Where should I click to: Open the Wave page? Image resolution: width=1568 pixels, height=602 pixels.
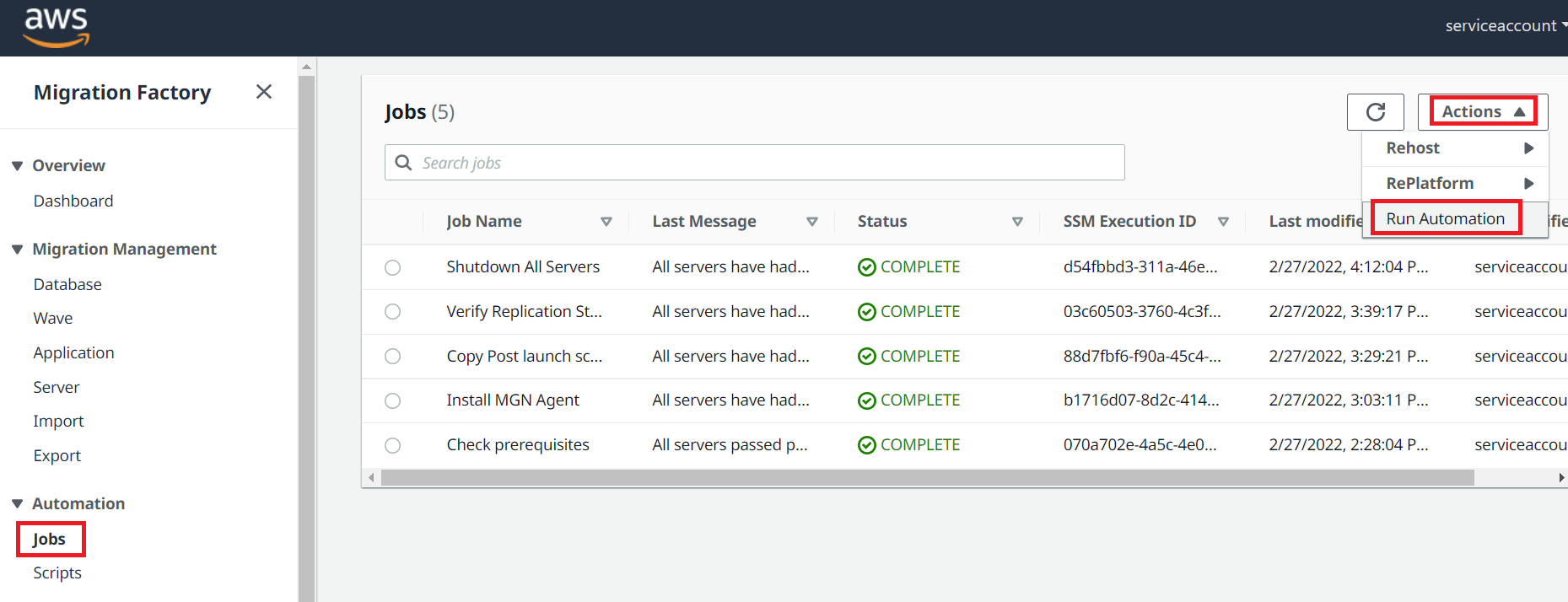53,318
